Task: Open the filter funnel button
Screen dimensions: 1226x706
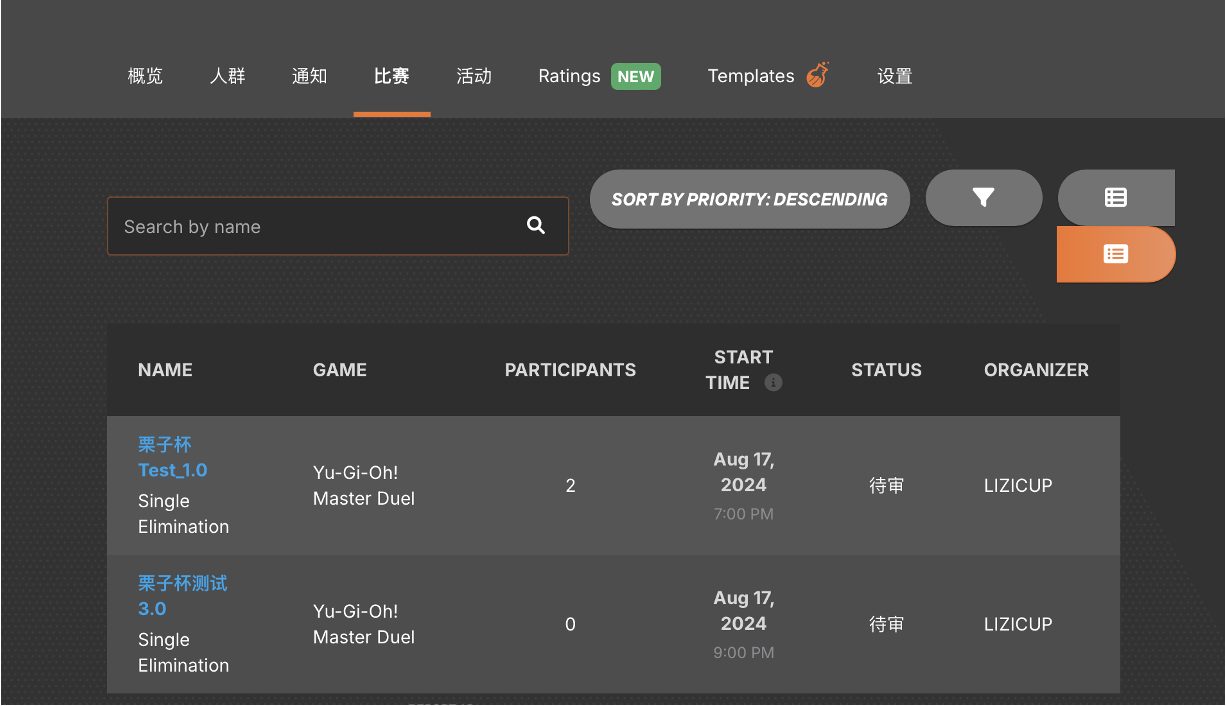Action: [x=984, y=198]
